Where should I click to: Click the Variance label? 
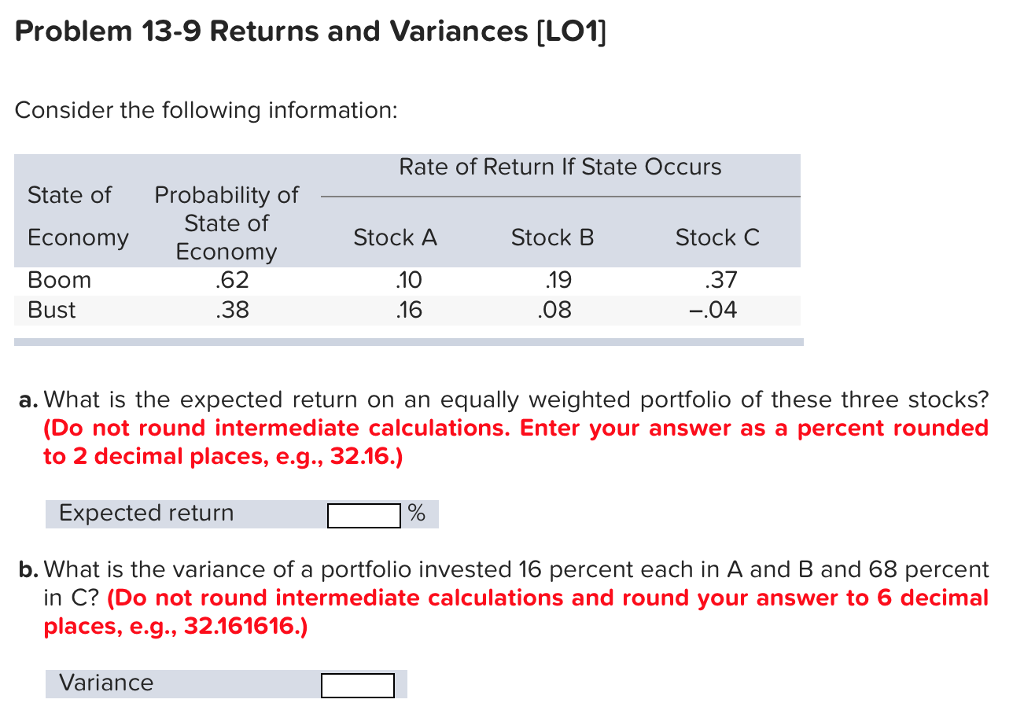(x=106, y=683)
